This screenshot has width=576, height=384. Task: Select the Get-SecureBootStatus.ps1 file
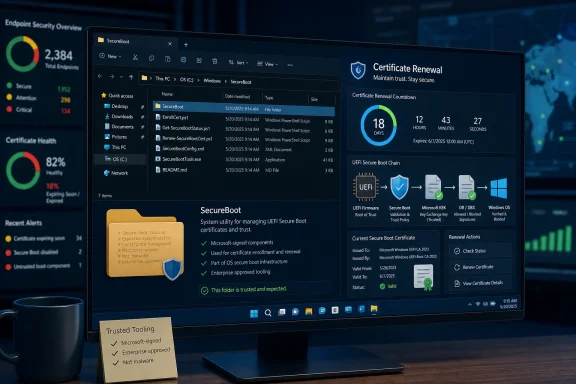click(x=244, y=129)
